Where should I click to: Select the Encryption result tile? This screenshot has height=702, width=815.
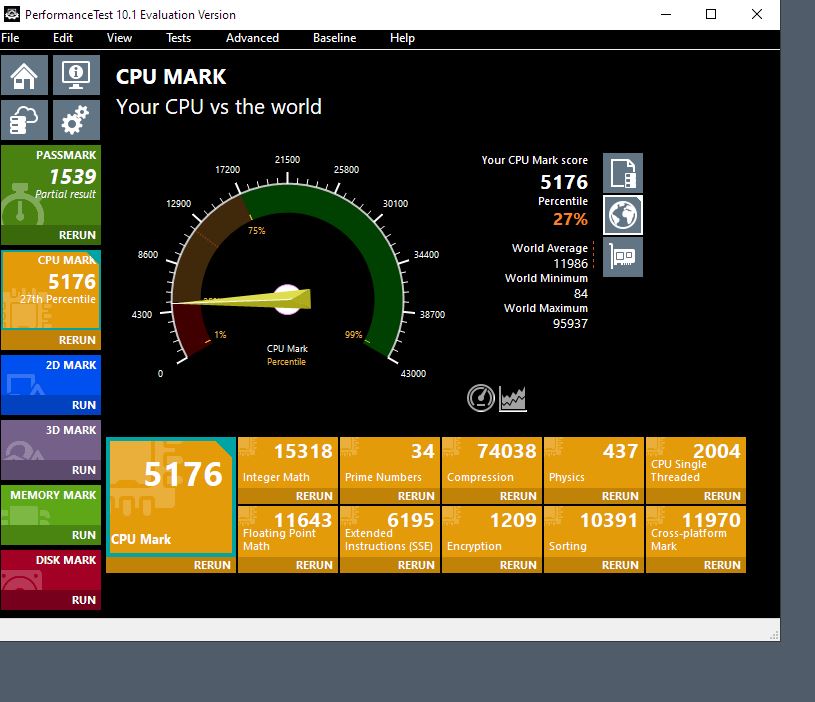point(492,532)
